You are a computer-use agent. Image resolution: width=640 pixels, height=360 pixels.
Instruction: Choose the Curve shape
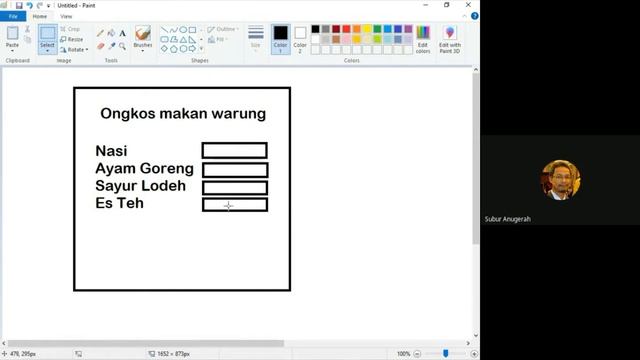click(x=173, y=30)
